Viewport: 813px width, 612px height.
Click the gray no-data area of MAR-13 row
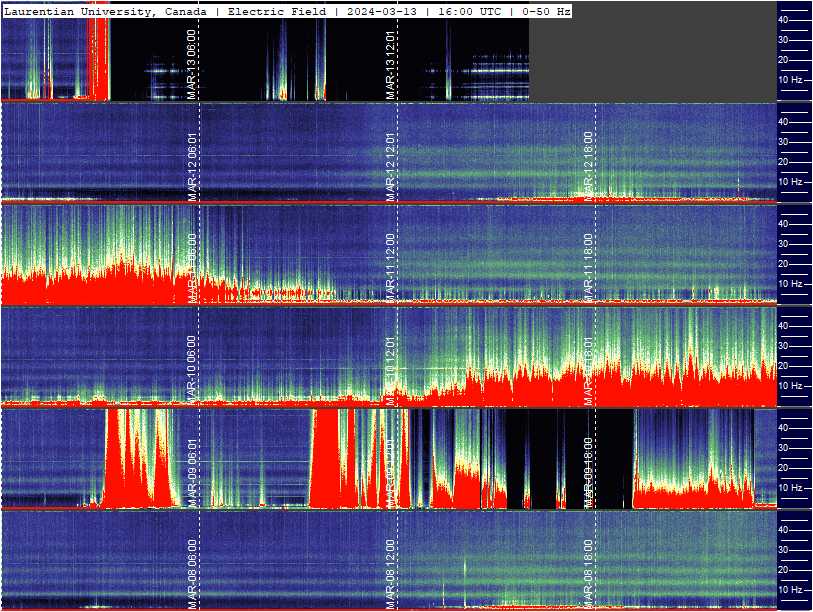tap(653, 52)
